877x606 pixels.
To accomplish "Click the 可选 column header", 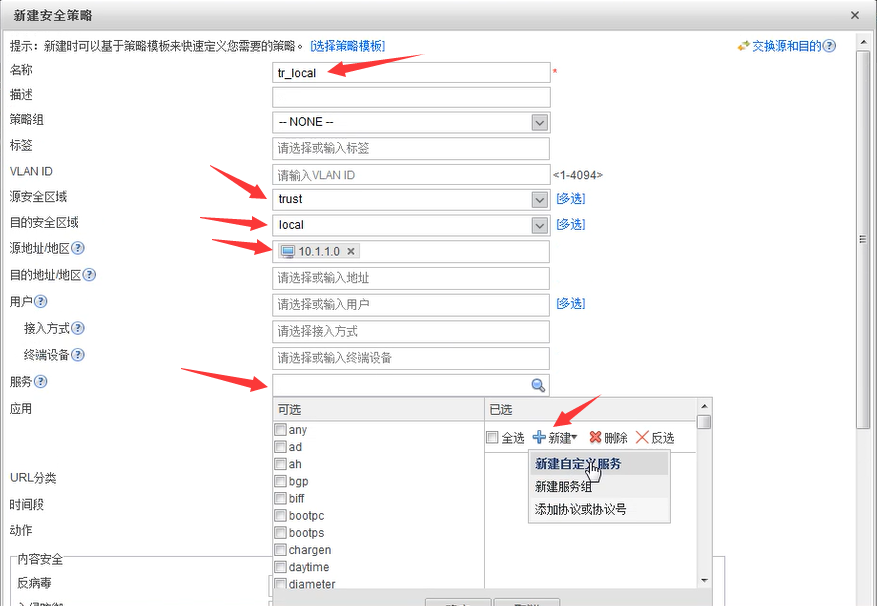I will pos(378,410).
